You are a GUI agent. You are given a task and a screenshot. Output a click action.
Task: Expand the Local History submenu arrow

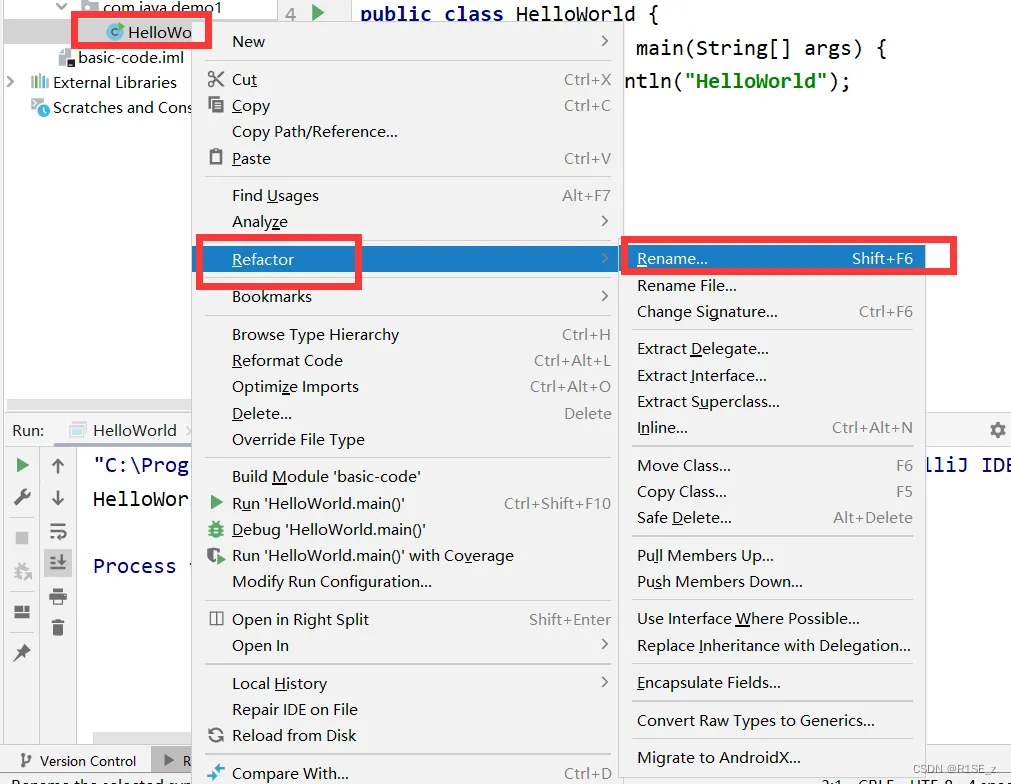click(605, 681)
